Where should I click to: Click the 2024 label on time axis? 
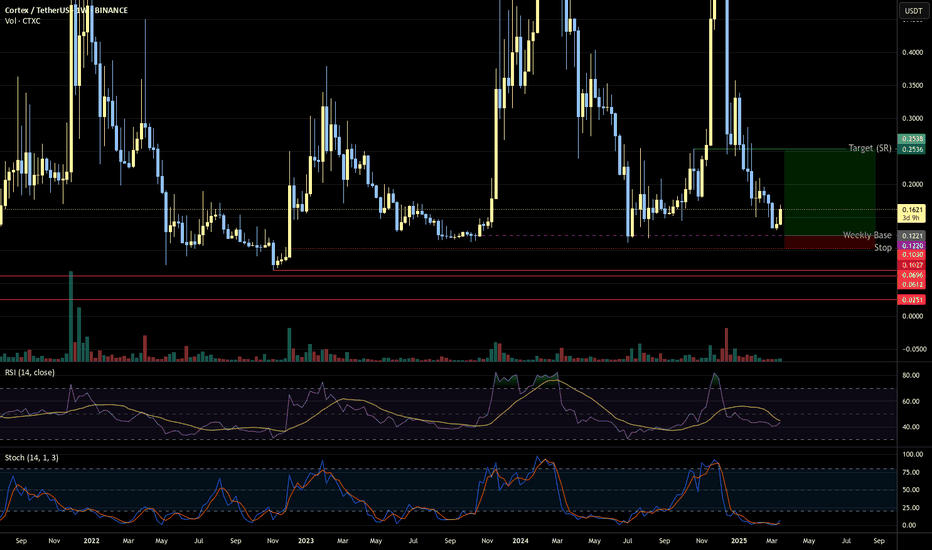click(520, 540)
